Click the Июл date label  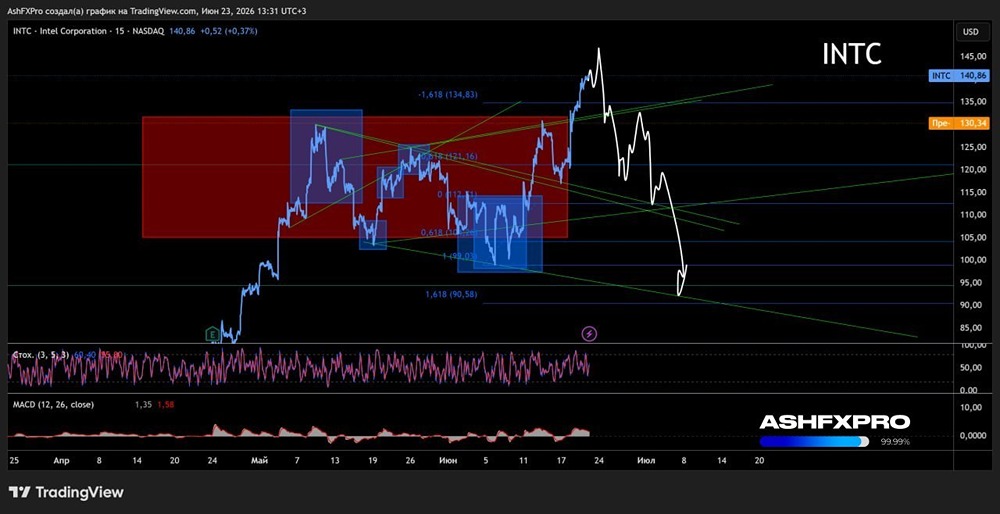[x=645, y=460]
